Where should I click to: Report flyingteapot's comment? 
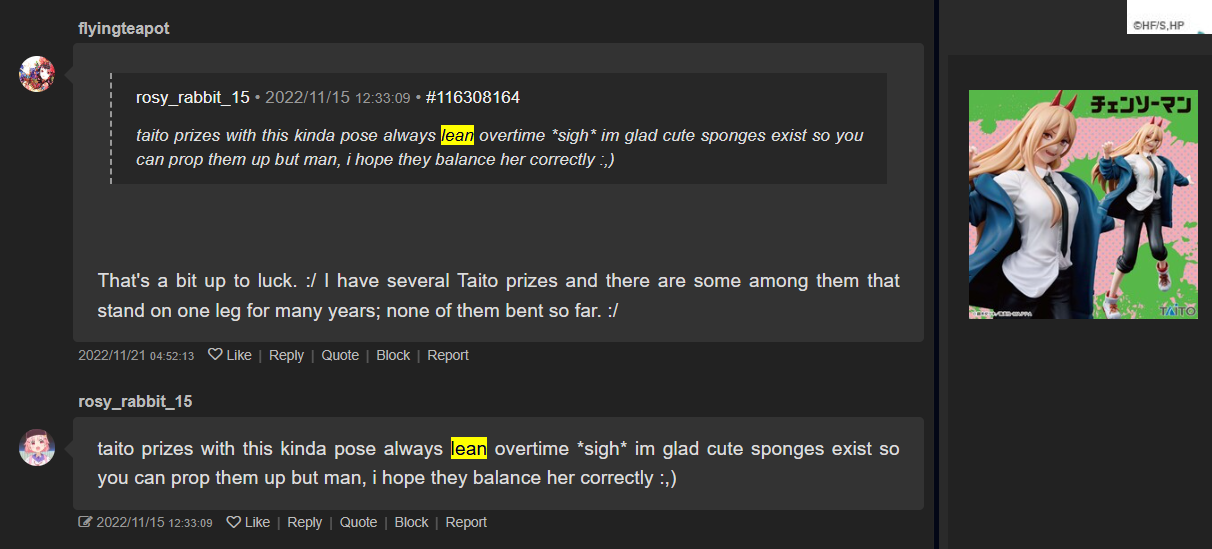tap(448, 355)
